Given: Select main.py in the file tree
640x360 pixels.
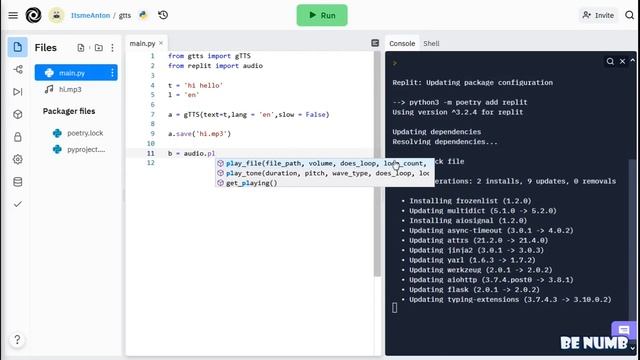Looking at the screenshot, I should click(x=76, y=73).
